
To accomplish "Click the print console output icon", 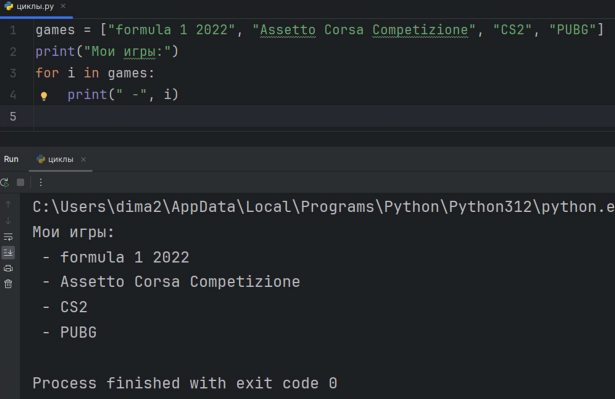I will pos(8,268).
